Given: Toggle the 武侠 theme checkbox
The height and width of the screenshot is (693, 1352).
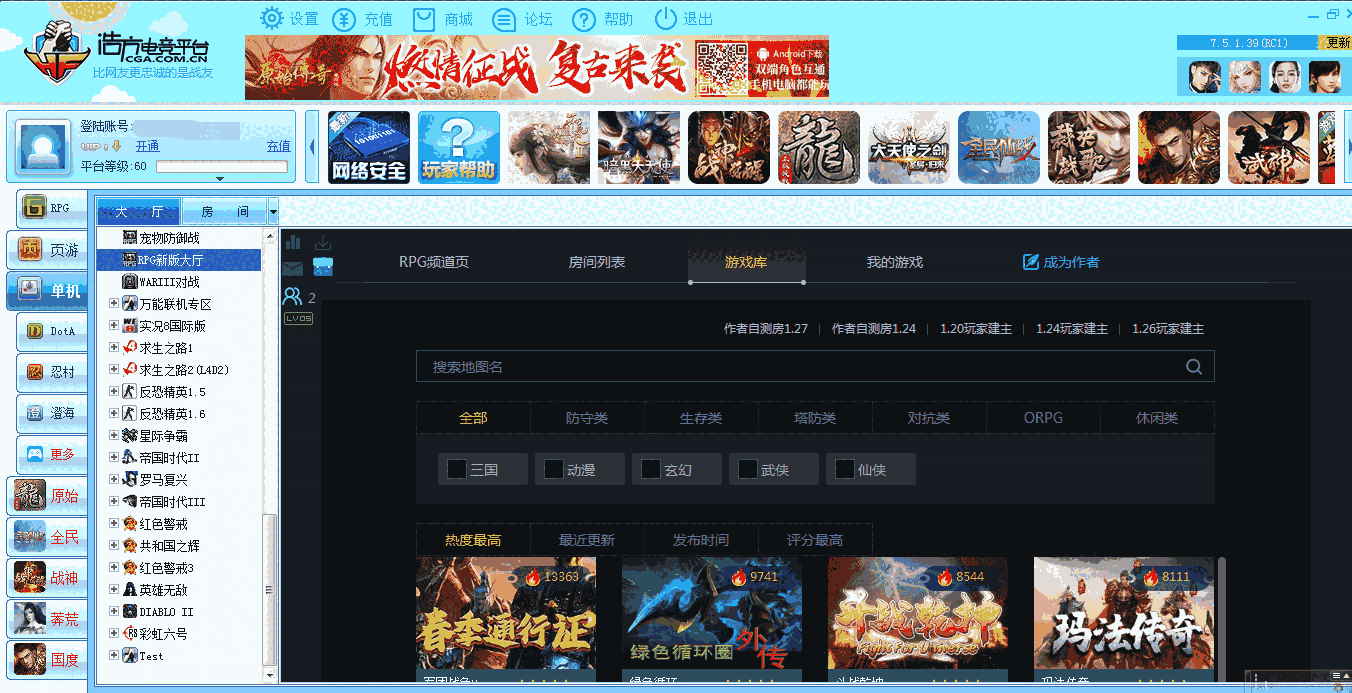Looking at the screenshot, I should point(748,469).
